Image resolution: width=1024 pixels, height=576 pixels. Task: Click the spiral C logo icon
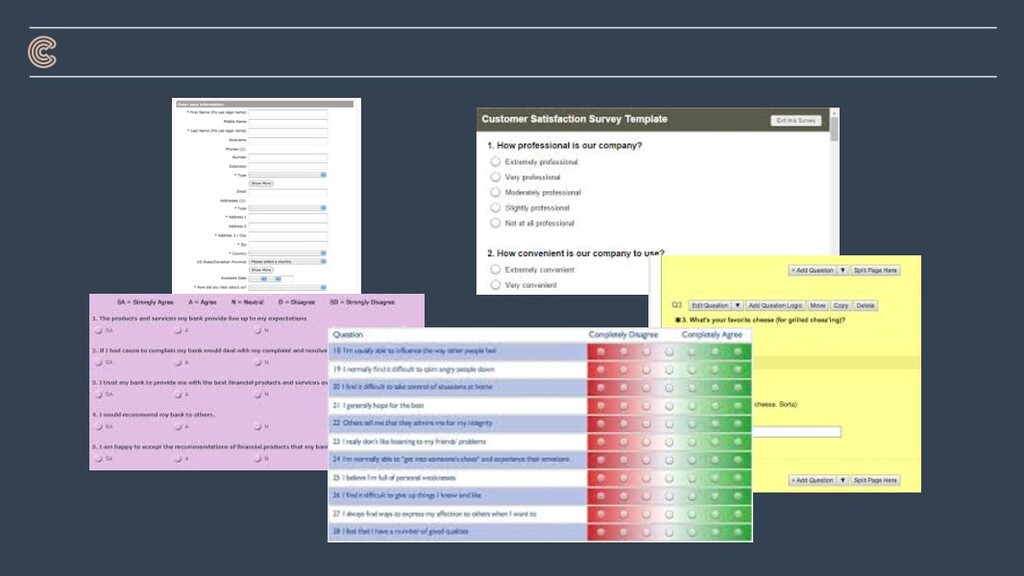pos(42,52)
